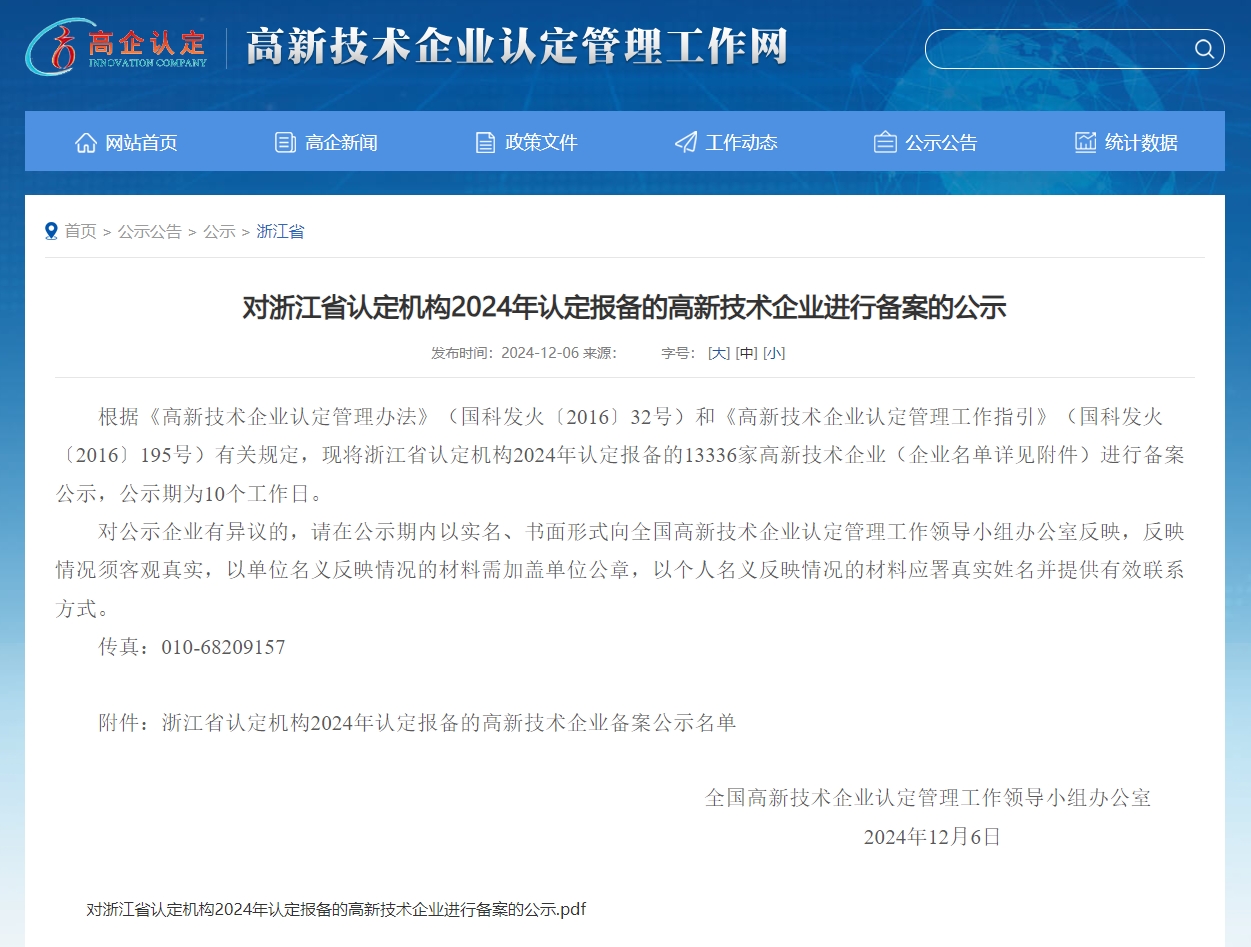Download the 公示.pdf attachment file
Image resolution: width=1251 pixels, height=947 pixels.
click(x=336, y=909)
